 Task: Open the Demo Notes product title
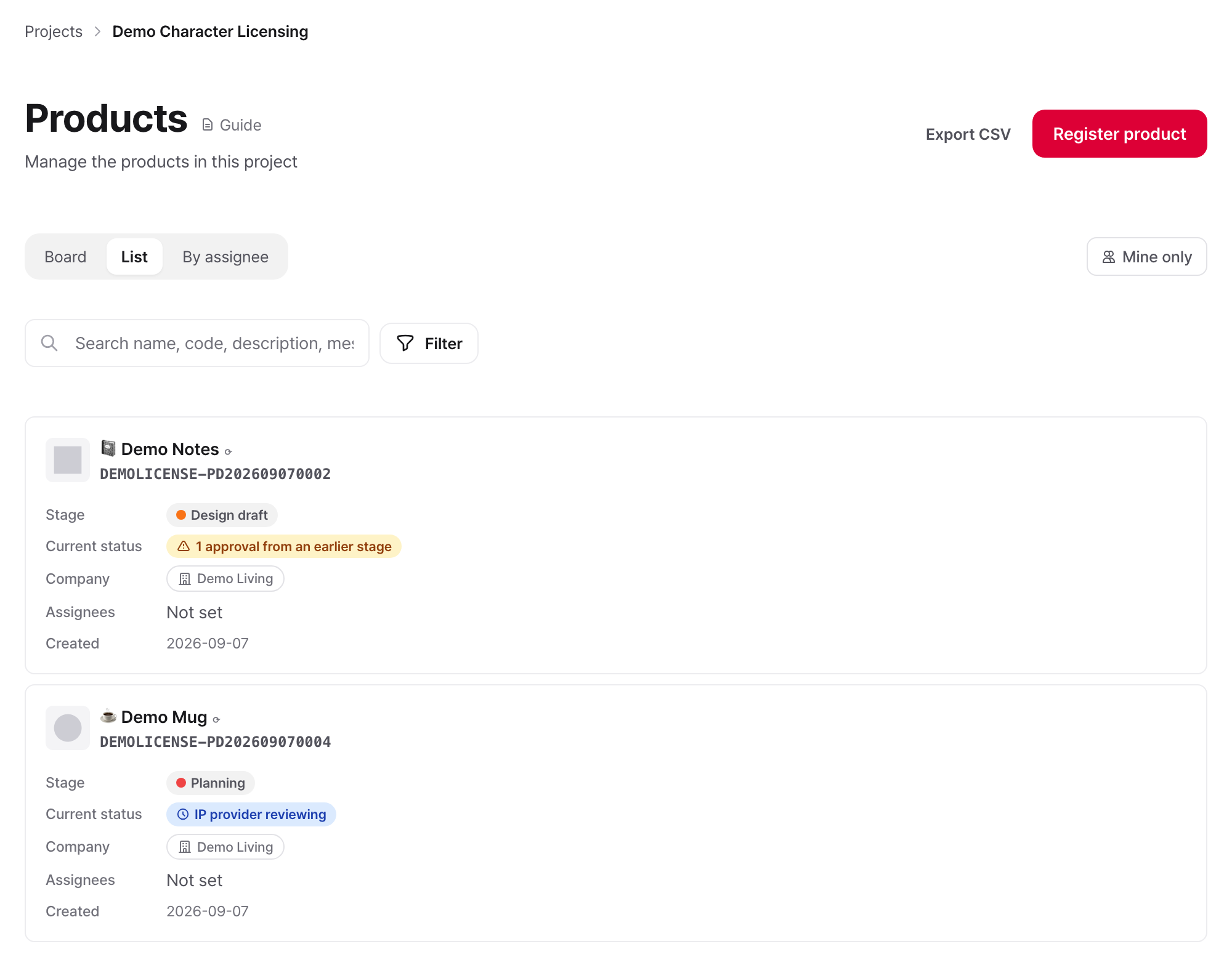170,449
